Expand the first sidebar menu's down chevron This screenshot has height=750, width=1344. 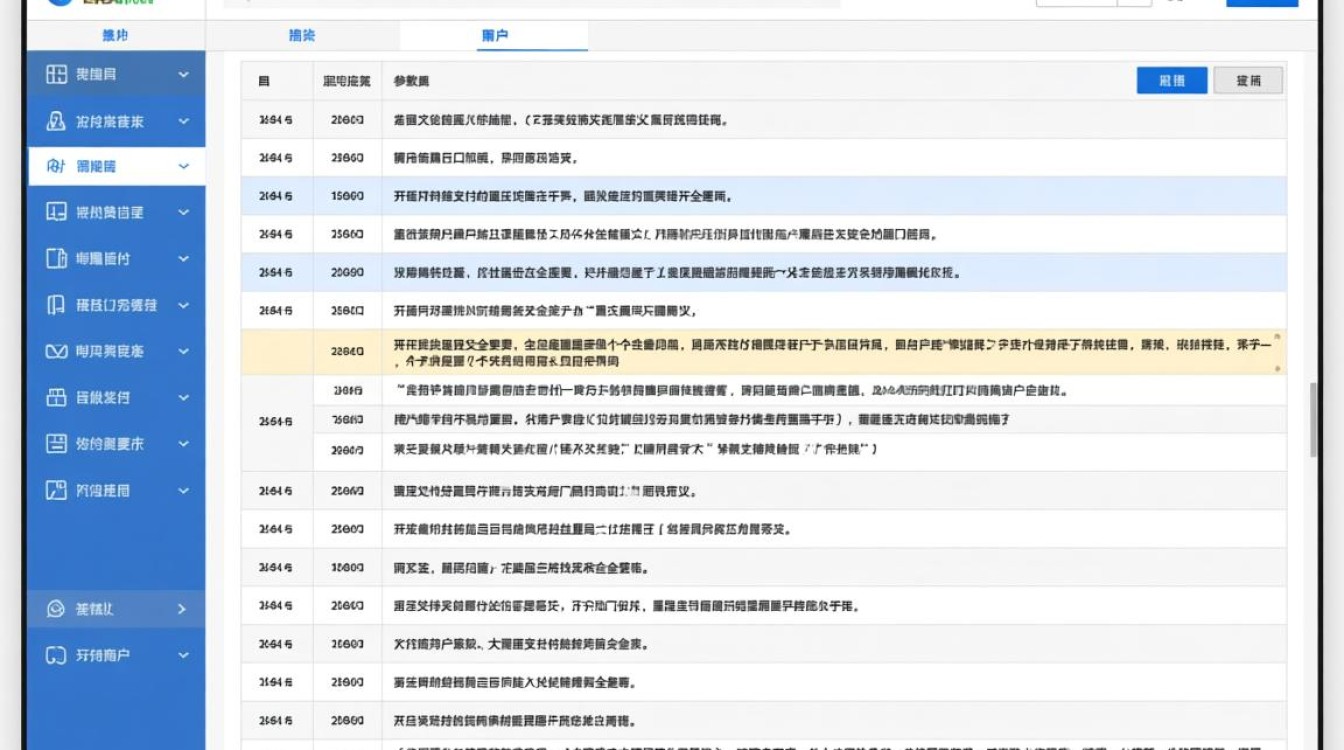185,73
